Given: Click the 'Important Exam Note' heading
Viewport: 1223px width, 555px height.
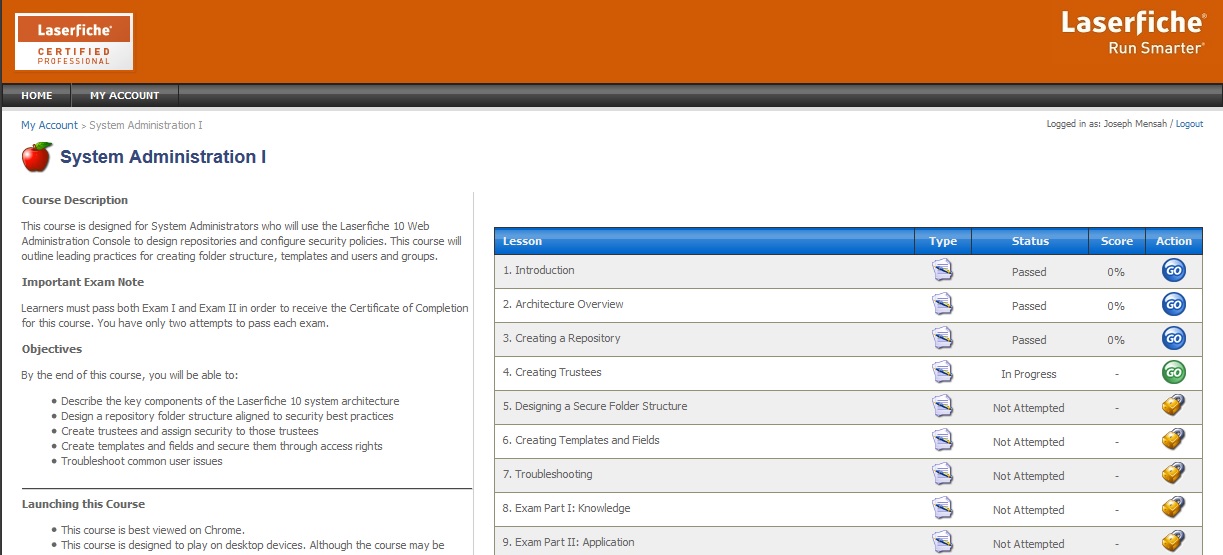Looking at the screenshot, I should tap(83, 282).
